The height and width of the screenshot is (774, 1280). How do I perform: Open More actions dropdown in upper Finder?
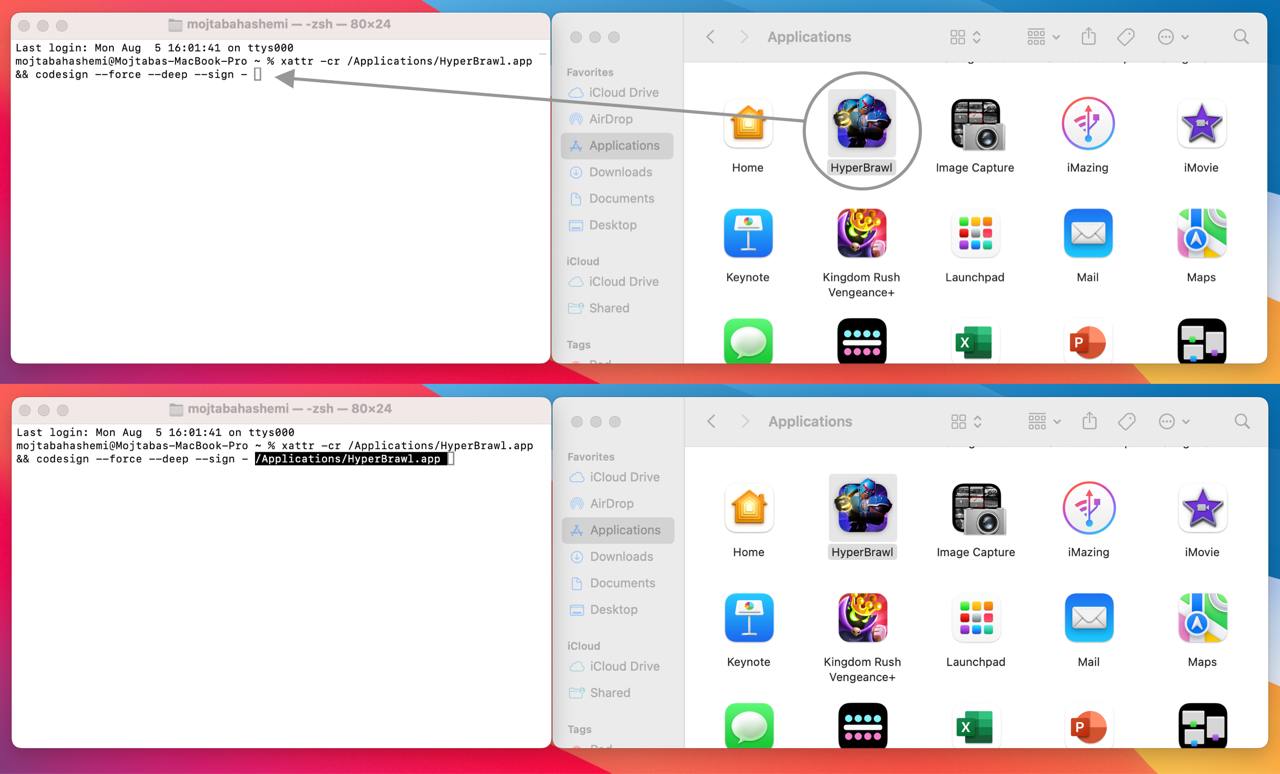(x=1173, y=37)
